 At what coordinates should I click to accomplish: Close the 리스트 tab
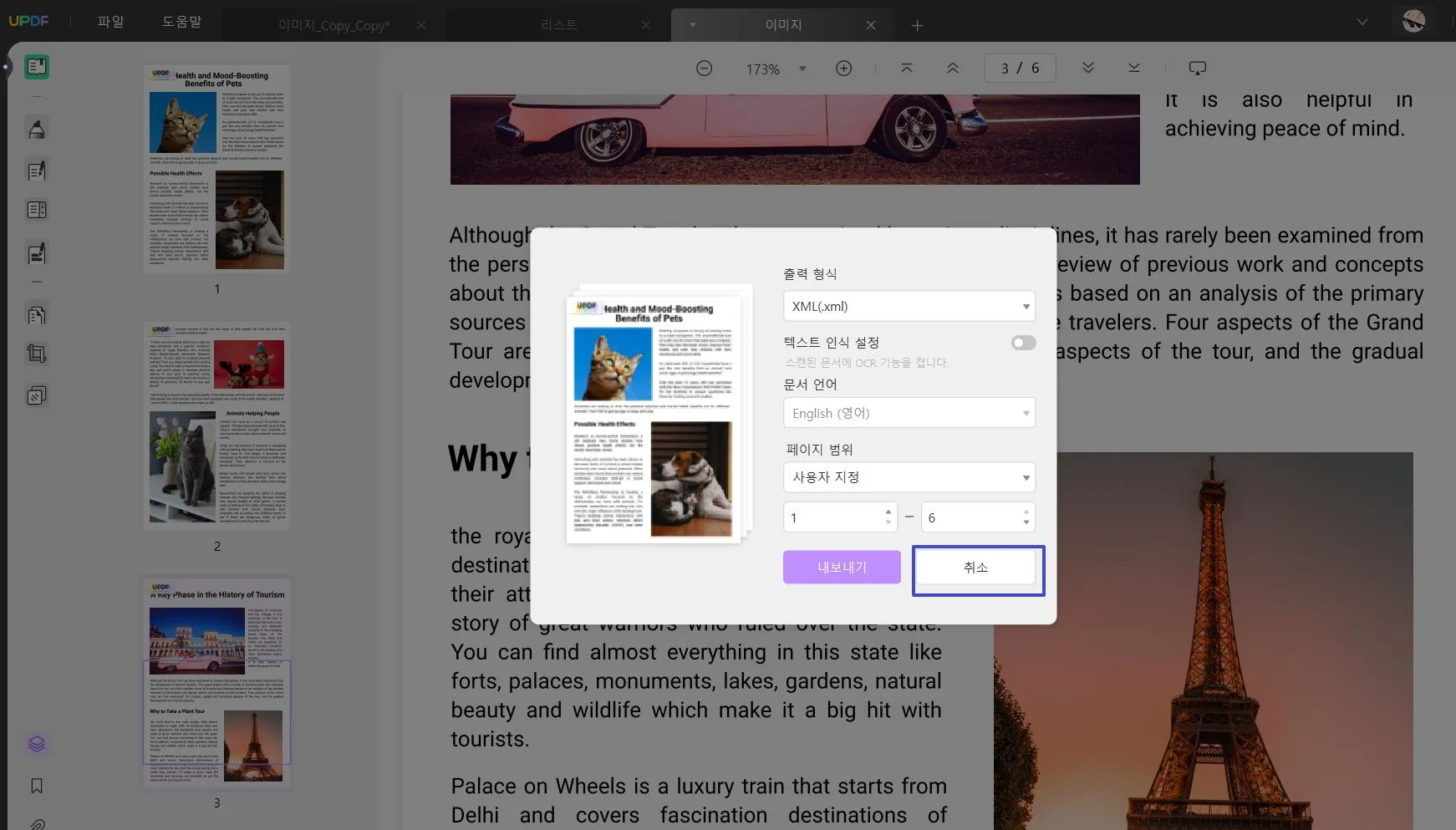click(x=646, y=26)
